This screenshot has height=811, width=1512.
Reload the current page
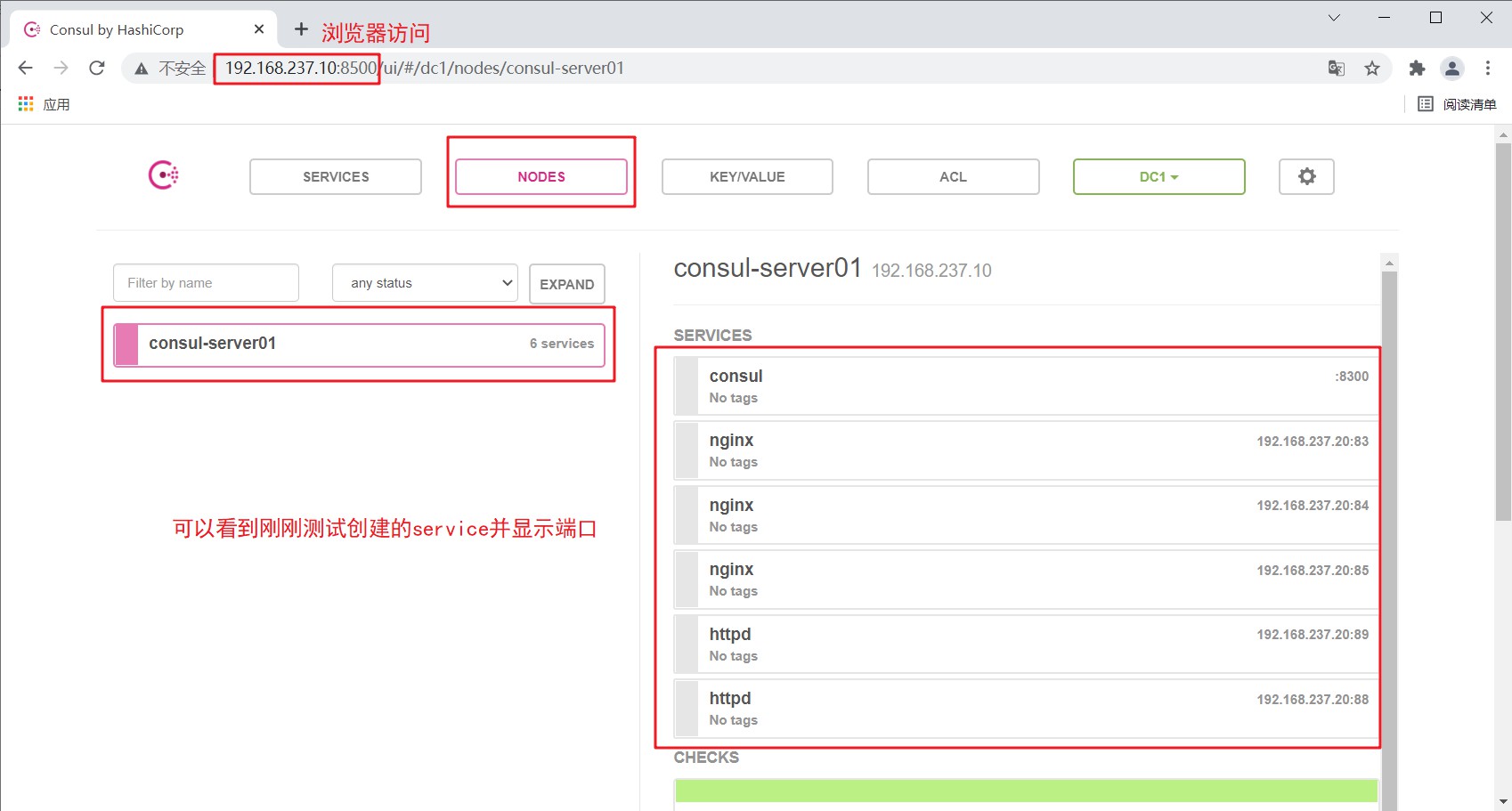click(x=97, y=68)
